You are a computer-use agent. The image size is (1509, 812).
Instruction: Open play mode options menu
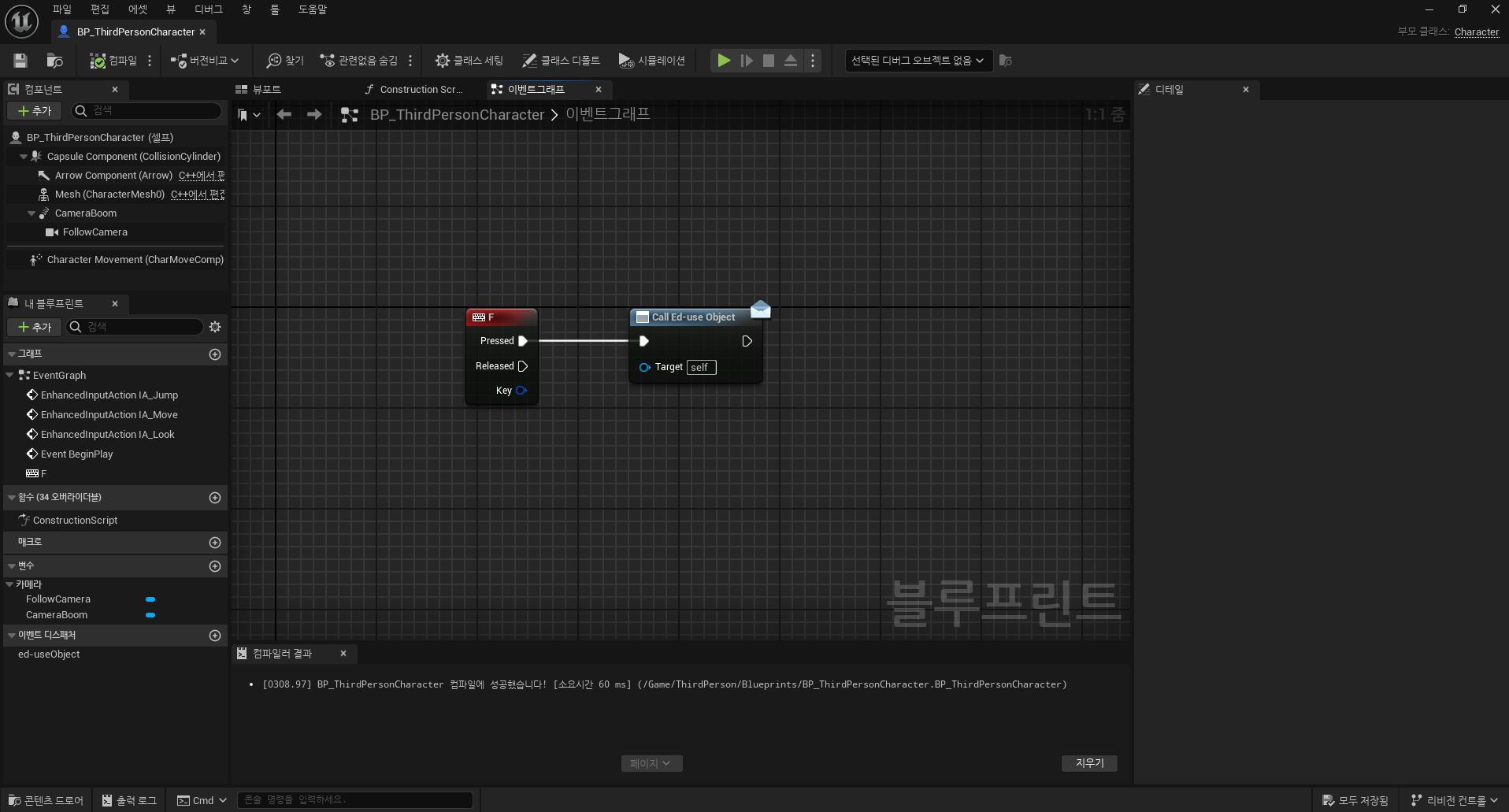point(813,61)
